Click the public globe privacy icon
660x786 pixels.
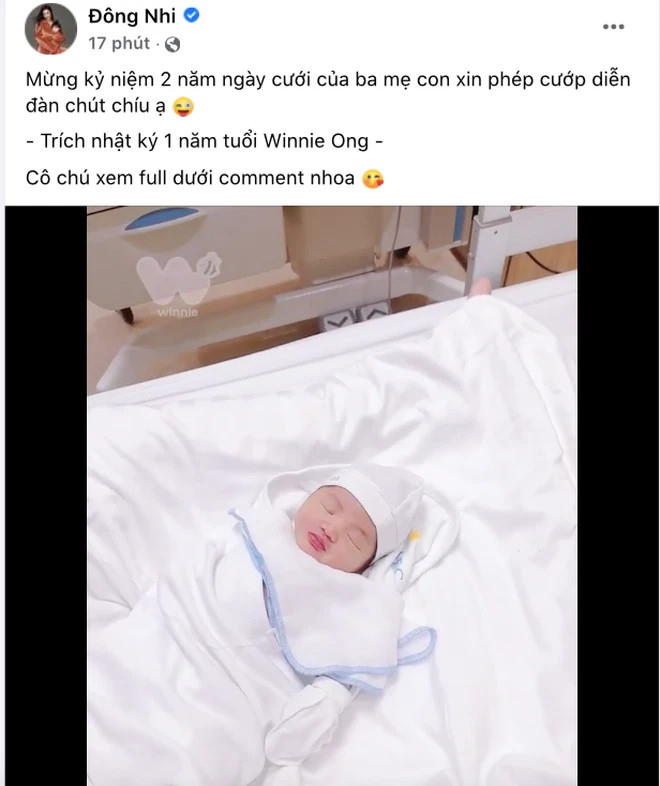[172, 45]
